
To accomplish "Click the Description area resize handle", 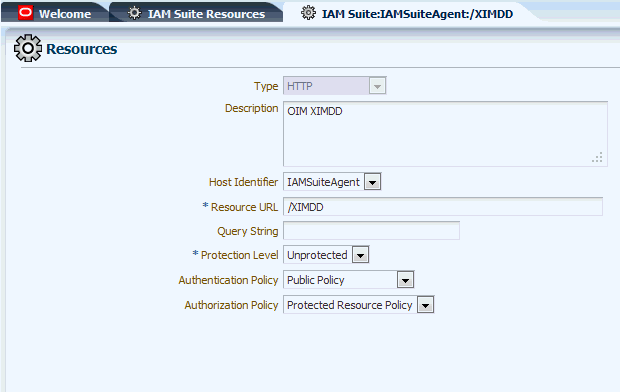I will click(597, 157).
